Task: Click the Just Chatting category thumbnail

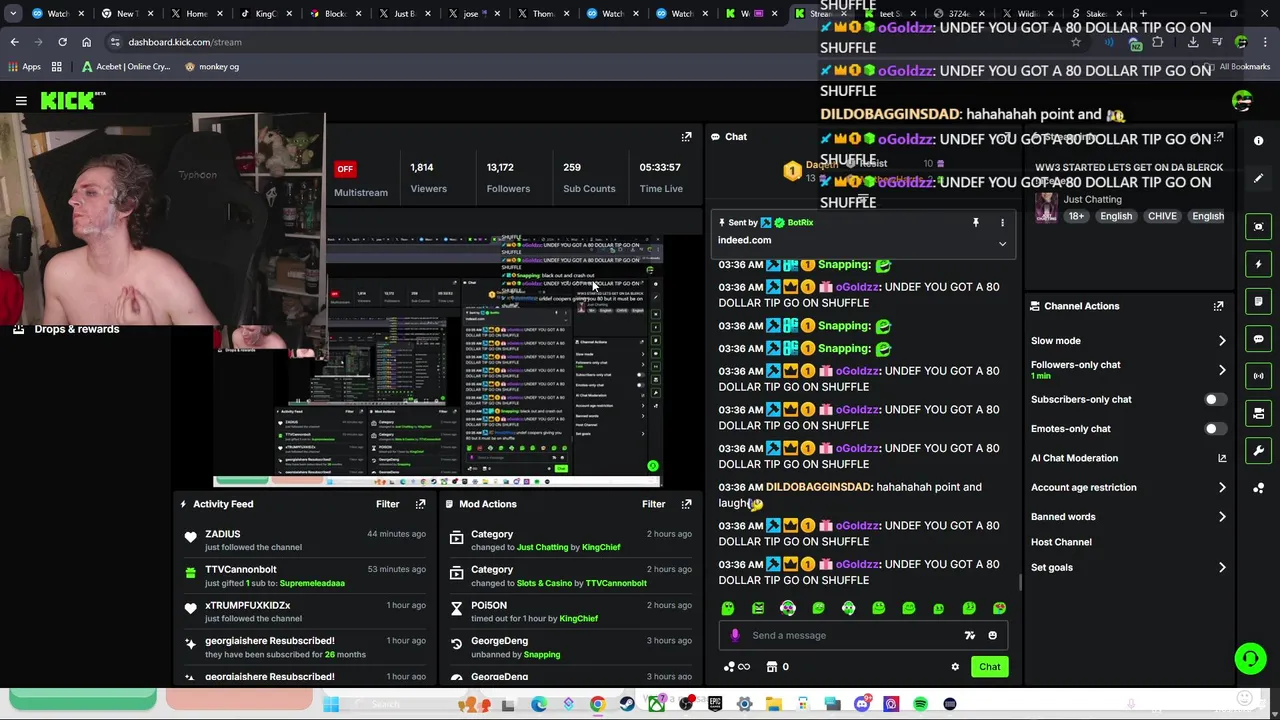Action: [x=1046, y=207]
